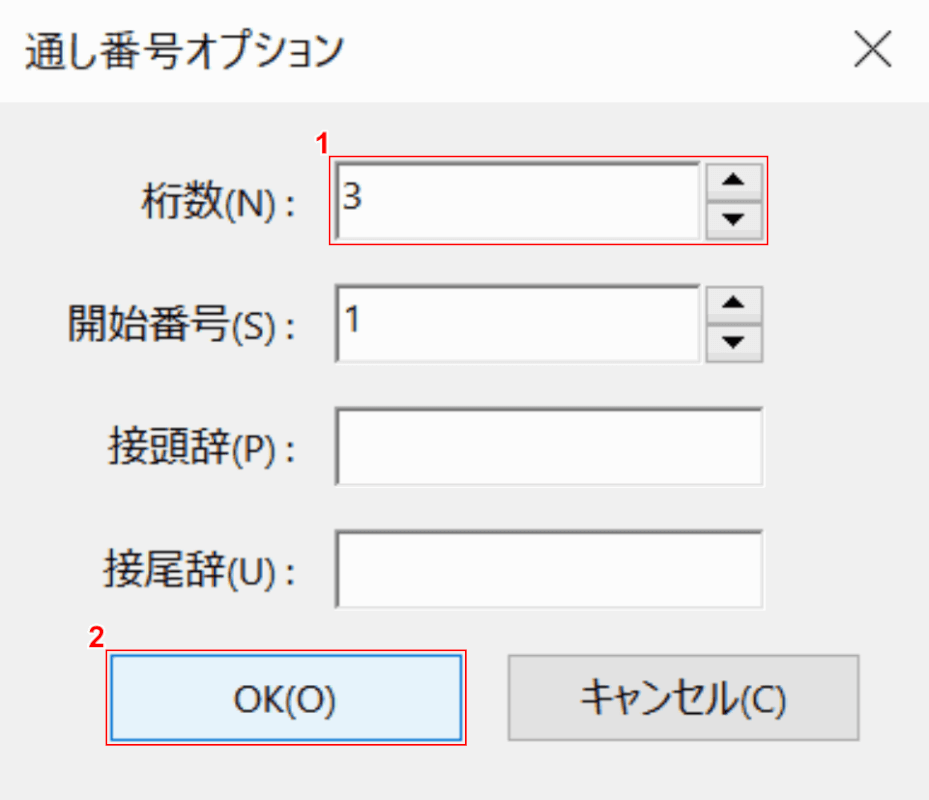Click the 接尾辞(U) label

pos(201,571)
